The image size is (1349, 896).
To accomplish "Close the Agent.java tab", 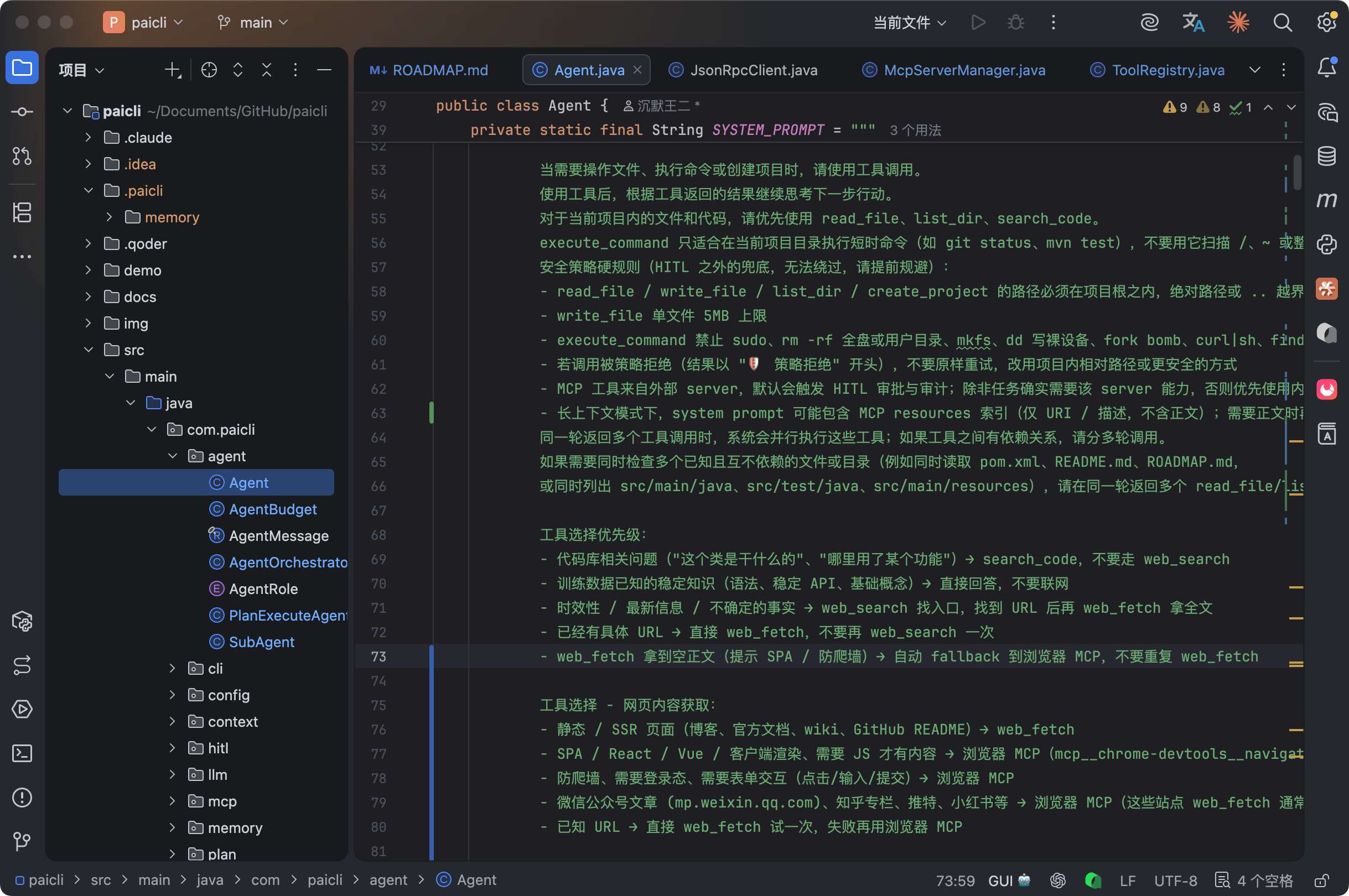I will click(x=637, y=70).
